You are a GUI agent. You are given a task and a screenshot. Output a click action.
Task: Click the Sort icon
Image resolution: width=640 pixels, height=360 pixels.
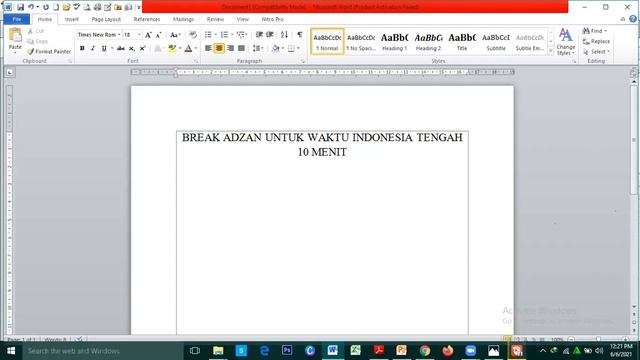(284, 35)
